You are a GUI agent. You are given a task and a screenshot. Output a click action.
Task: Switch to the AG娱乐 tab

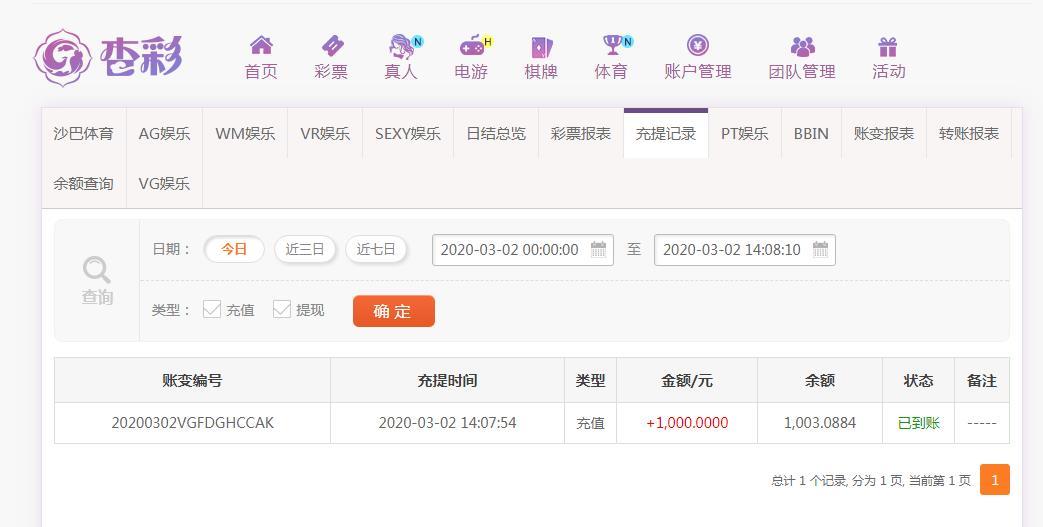click(164, 134)
